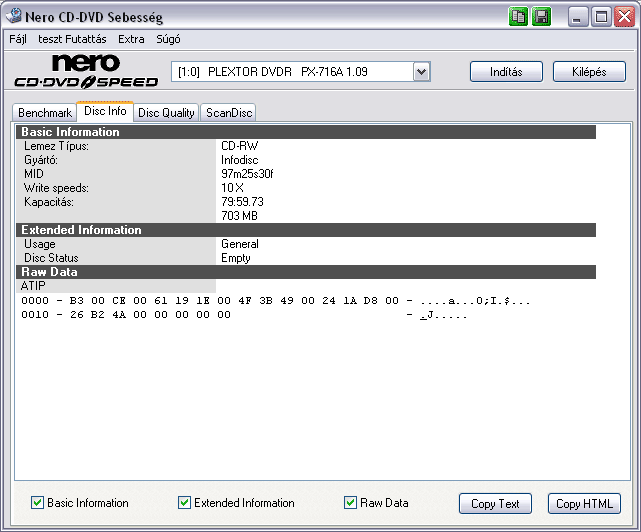This screenshot has width=641, height=532.
Task: Click the Copy Text button
Action: [x=495, y=503]
